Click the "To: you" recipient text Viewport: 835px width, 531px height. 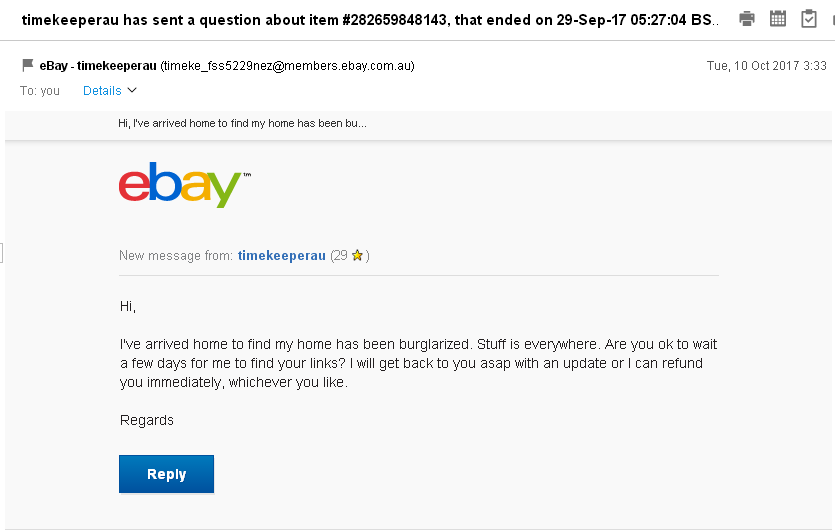coord(40,91)
